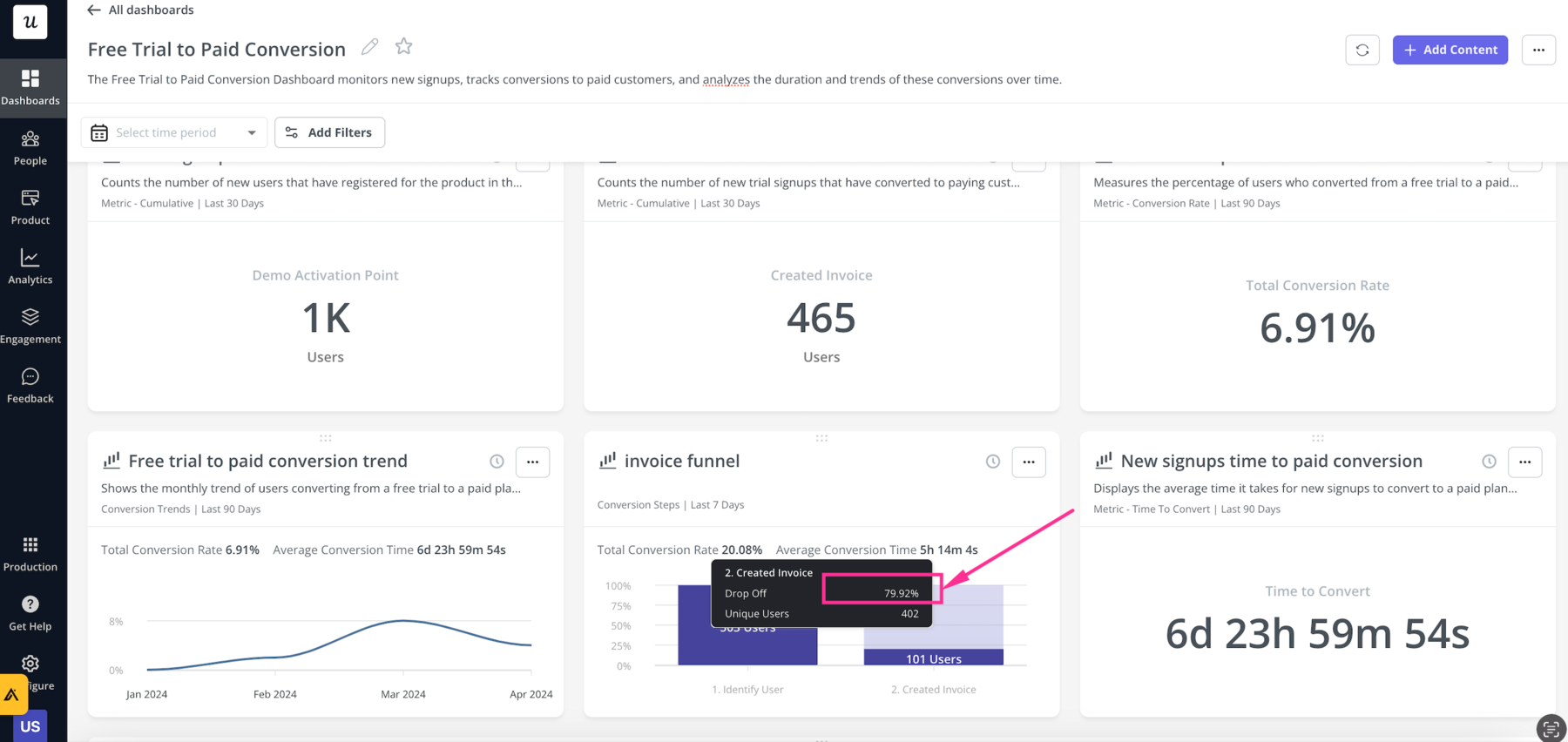Click the pencil icon to edit dashboard title
The height and width of the screenshot is (742, 1568).
point(369,47)
